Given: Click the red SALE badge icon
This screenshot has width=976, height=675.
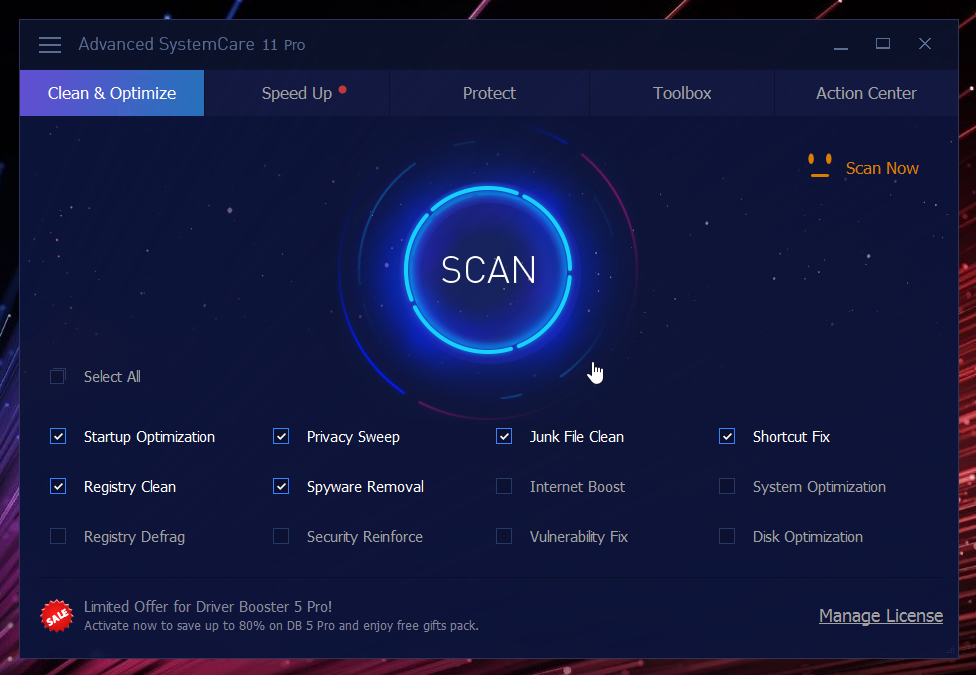Looking at the screenshot, I should 57,616.
